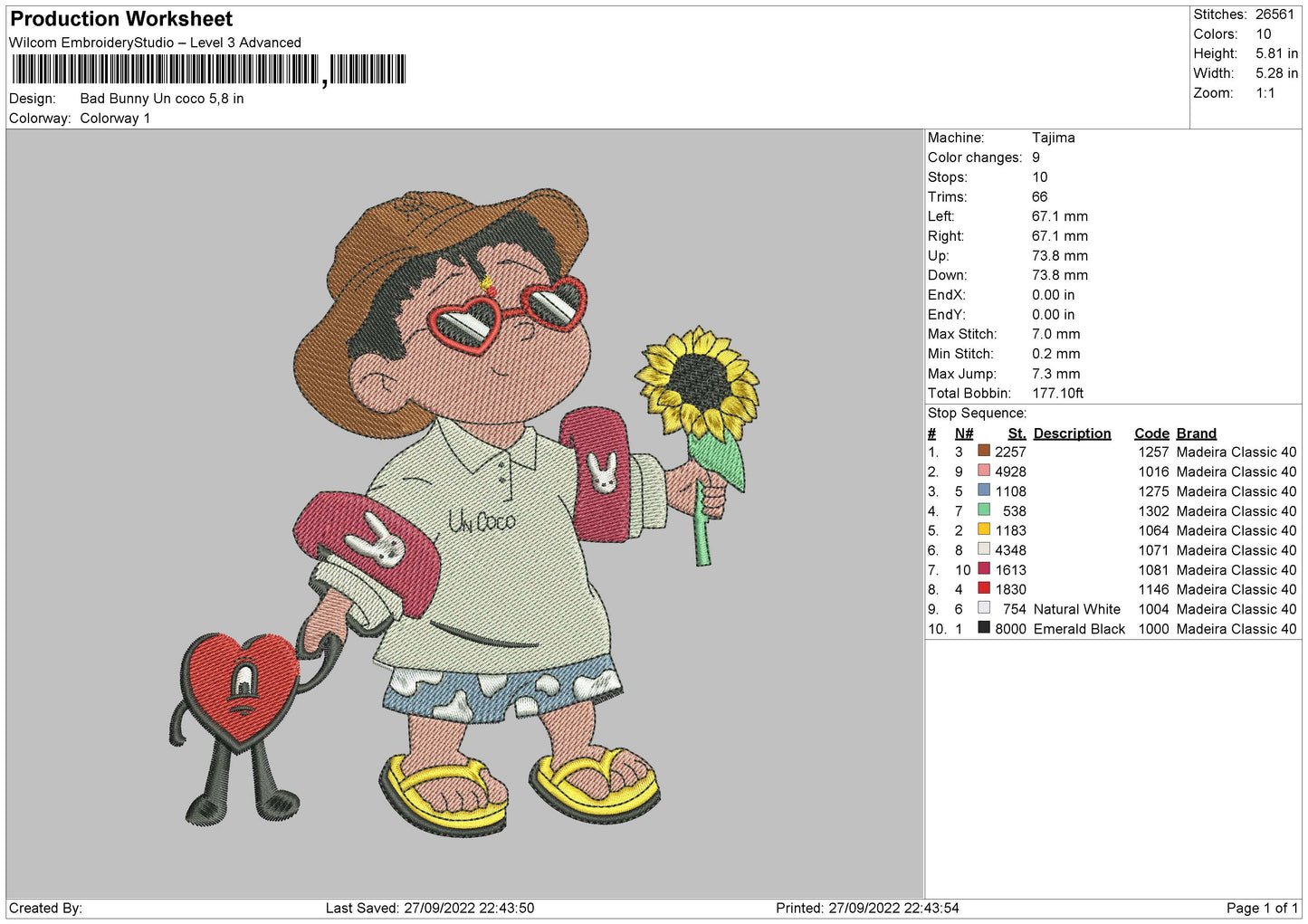Click the crimson swatch for code 1081
Image resolution: width=1308 pixels, height=924 pixels.
pyautogui.click(x=984, y=569)
